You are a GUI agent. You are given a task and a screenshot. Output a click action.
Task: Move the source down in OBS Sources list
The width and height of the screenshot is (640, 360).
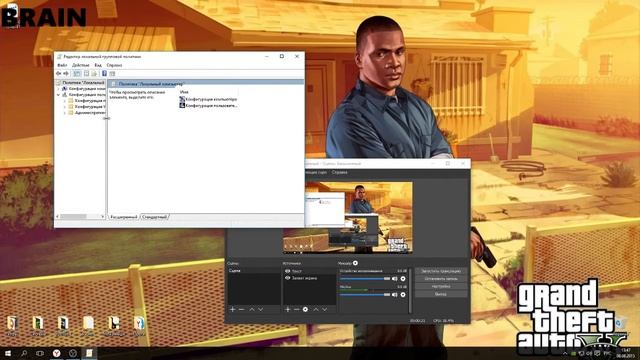(x=324, y=309)
